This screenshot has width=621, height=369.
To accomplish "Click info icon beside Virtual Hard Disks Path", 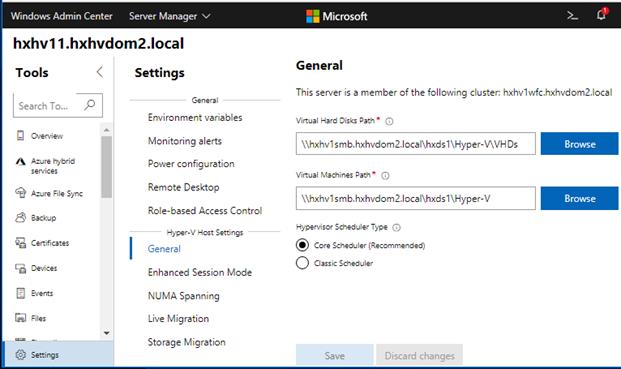I will [x=389, y=122].
